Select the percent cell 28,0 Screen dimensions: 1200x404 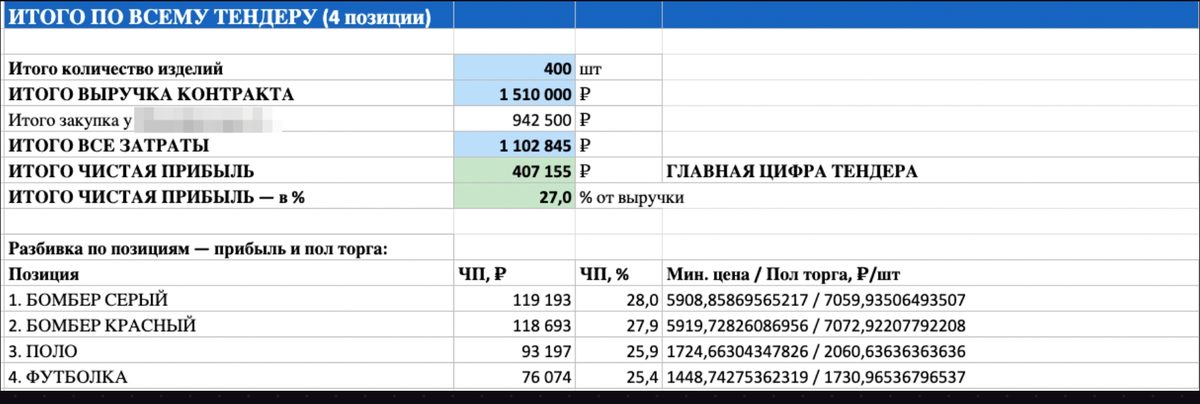(618, 300)
